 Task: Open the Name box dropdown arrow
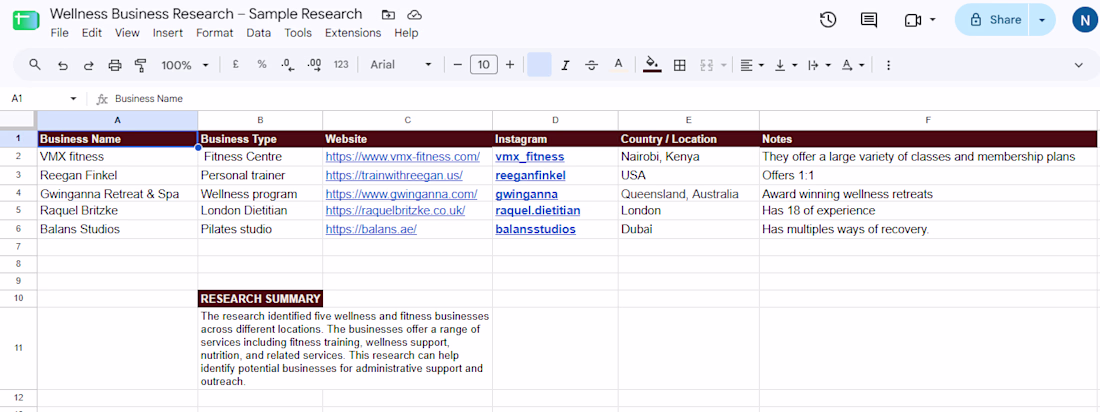tap(73, 99)
